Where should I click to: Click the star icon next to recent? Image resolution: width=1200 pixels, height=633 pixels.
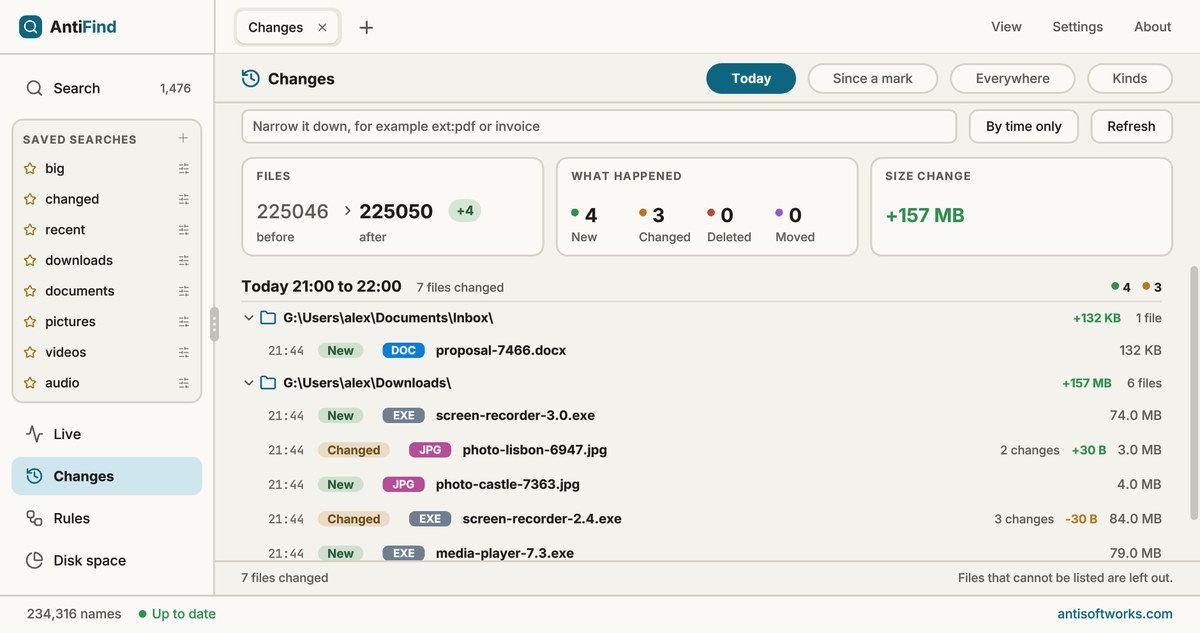coord(30,230)
